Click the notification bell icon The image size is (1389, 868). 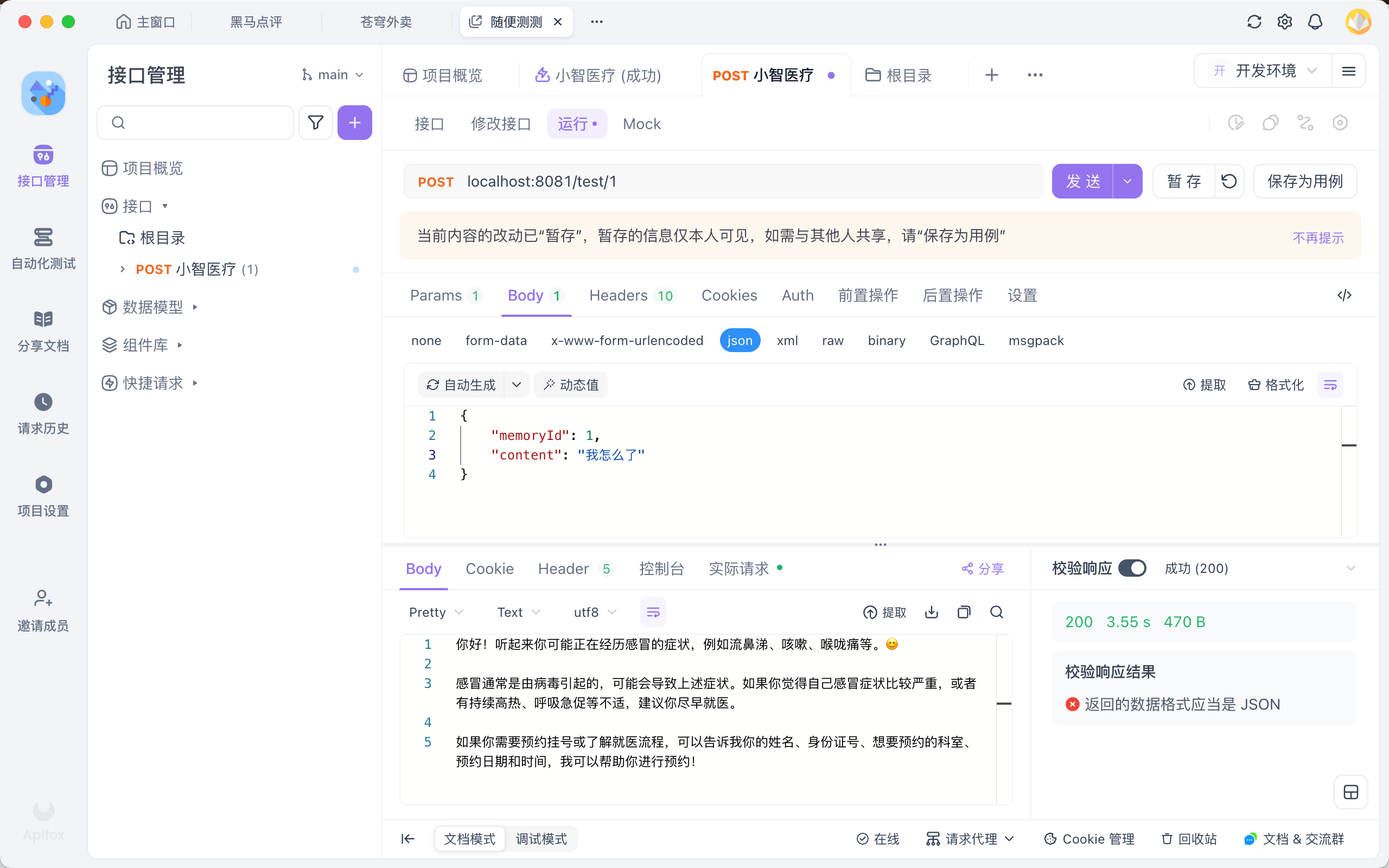(1315, 22)
